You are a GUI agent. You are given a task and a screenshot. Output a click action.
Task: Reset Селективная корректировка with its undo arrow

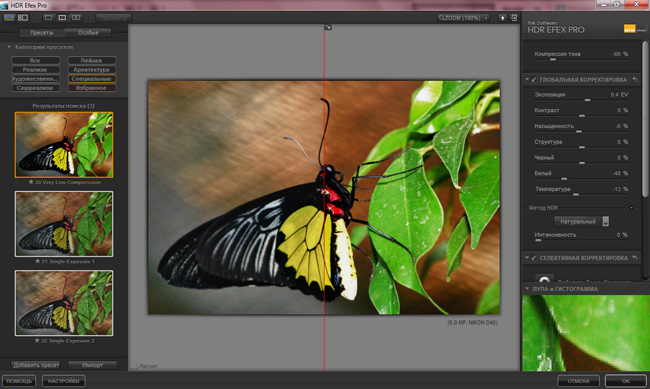pyautogui.click(x=635, y=258)
